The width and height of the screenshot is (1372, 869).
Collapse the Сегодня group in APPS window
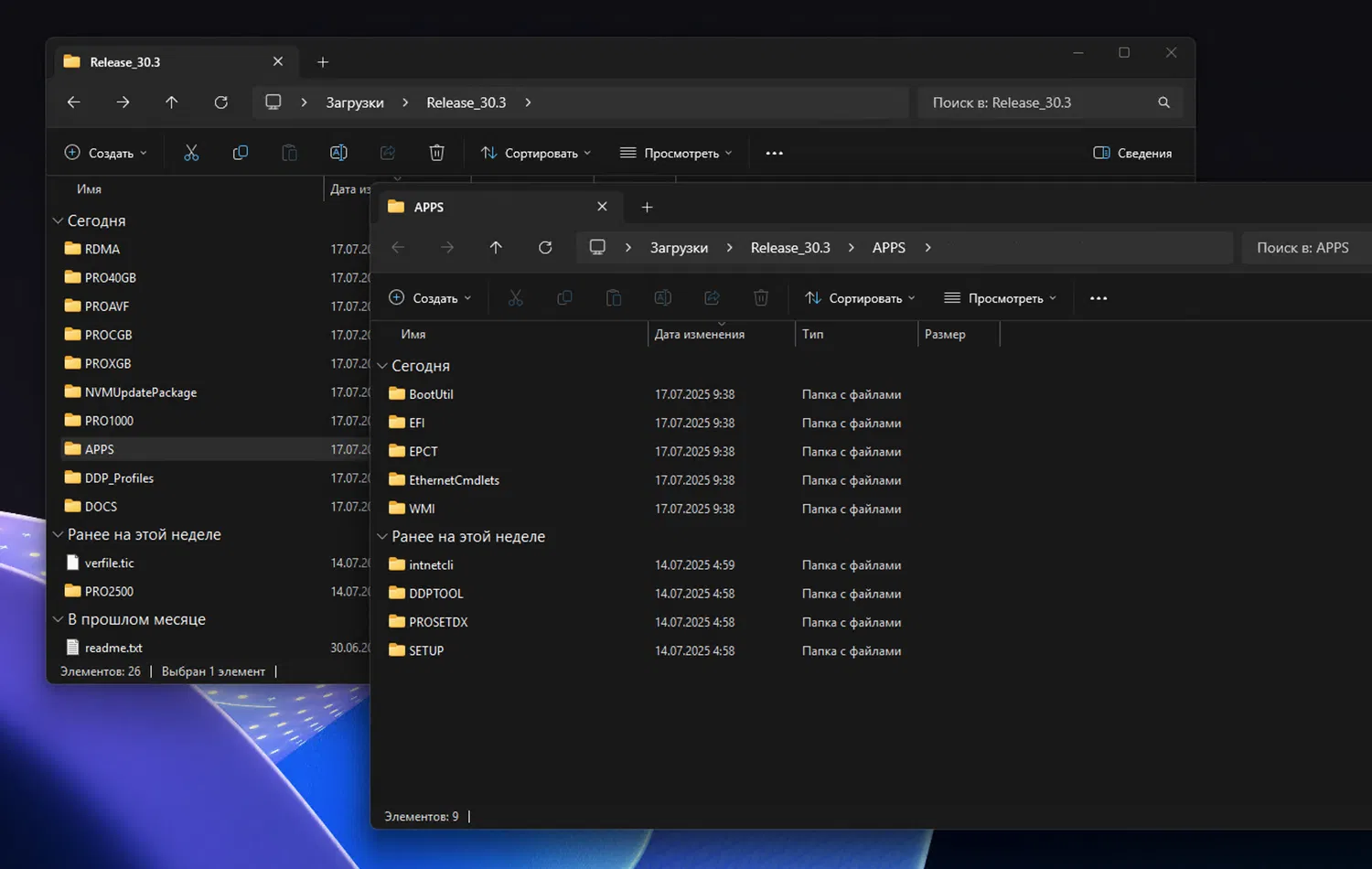tap(382, 366)
